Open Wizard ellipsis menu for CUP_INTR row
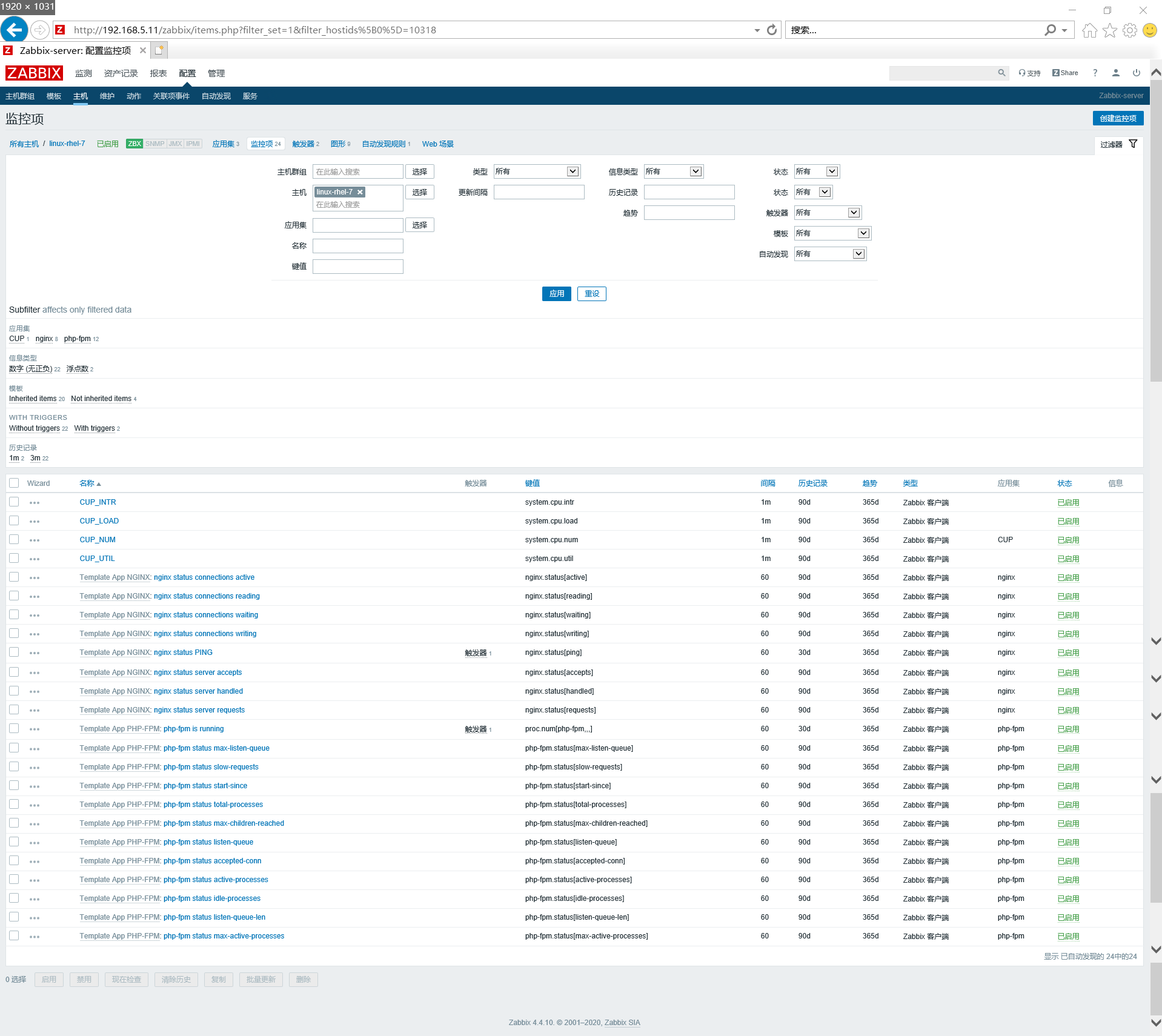 (35, 502)
